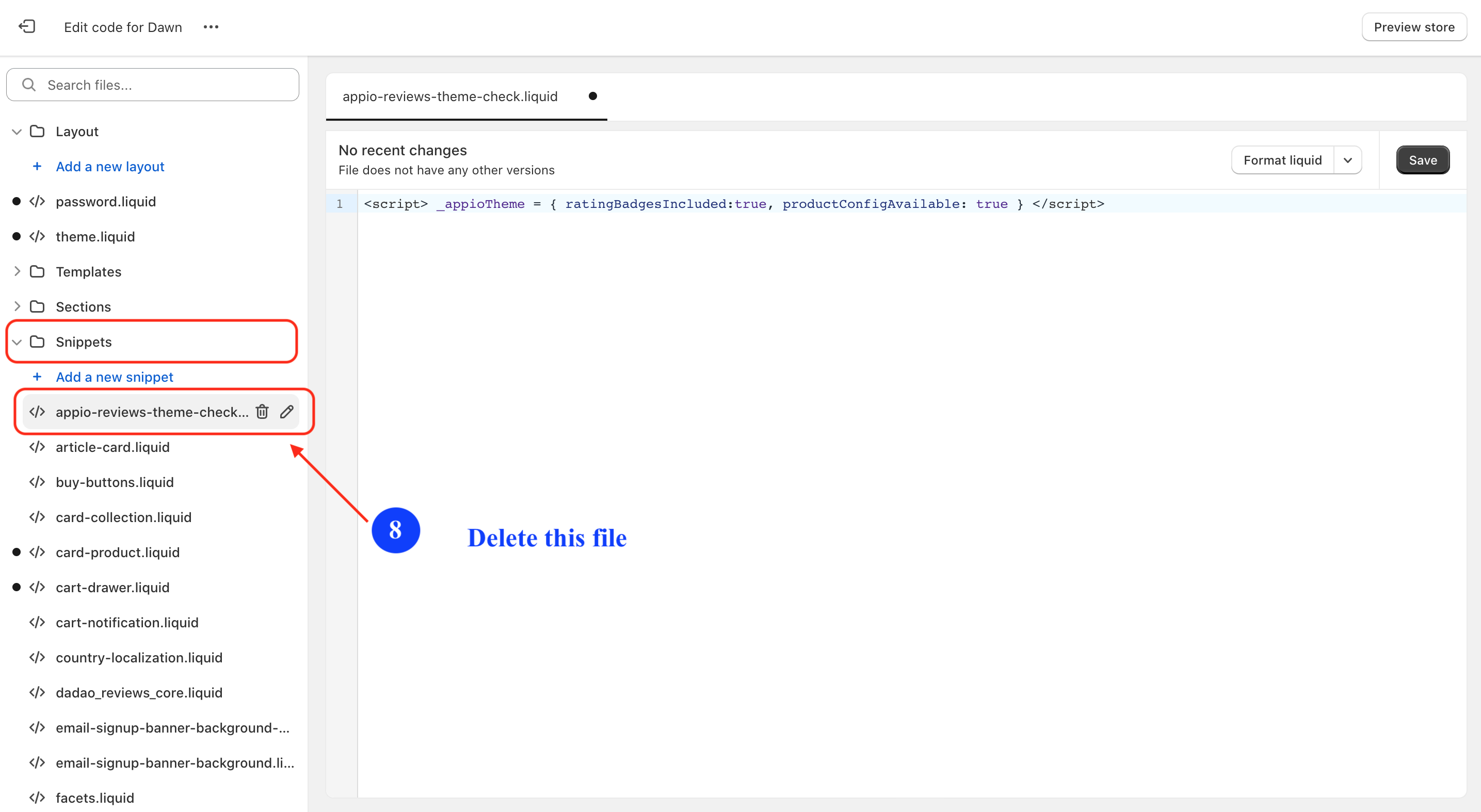Click the exit editor back icon
The height and width of the screenshot is (812, 1481).
[x=27, y=26]
